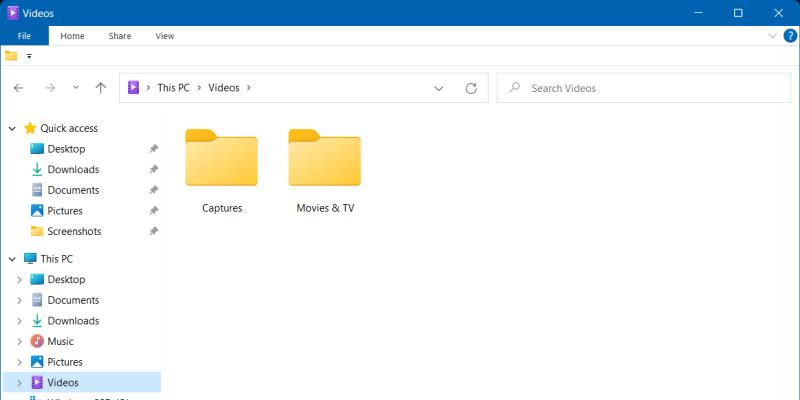Unpin Screenshots using its pin icon
The height and width of the screenshot is (400, 800).
tap(153, 231)
